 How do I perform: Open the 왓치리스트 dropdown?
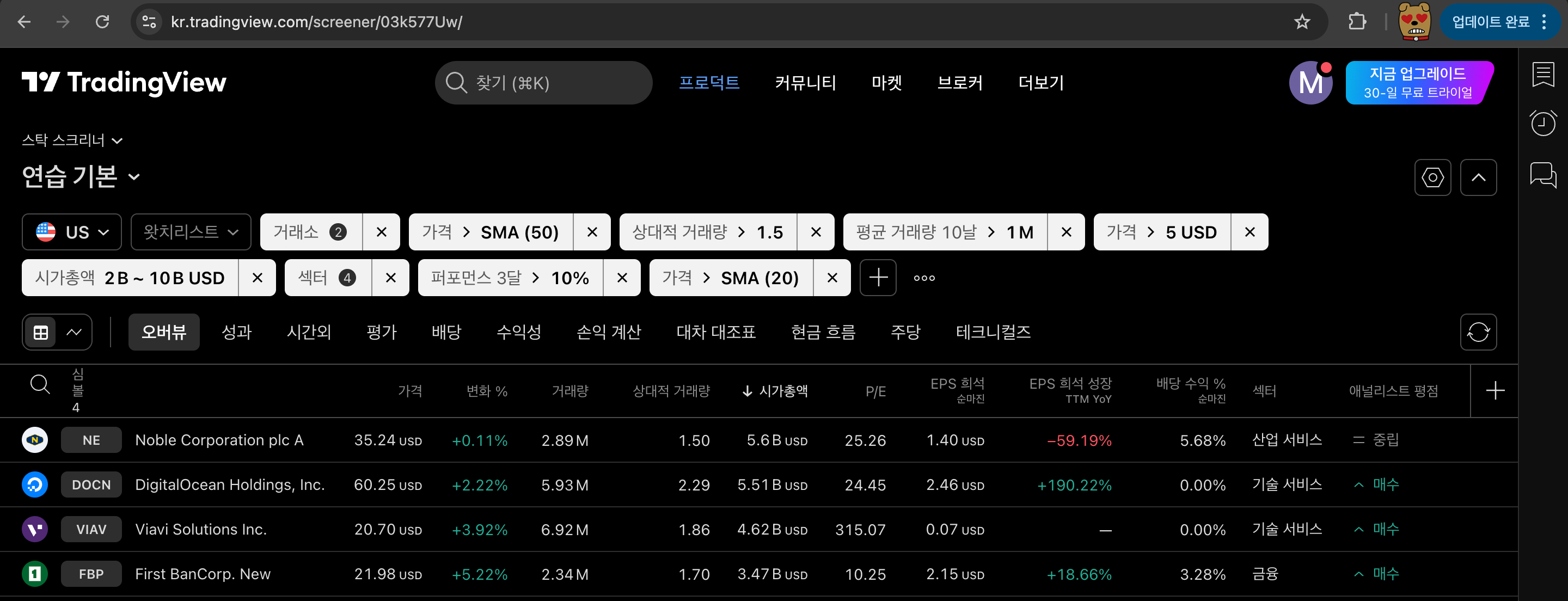pos(191,232)
